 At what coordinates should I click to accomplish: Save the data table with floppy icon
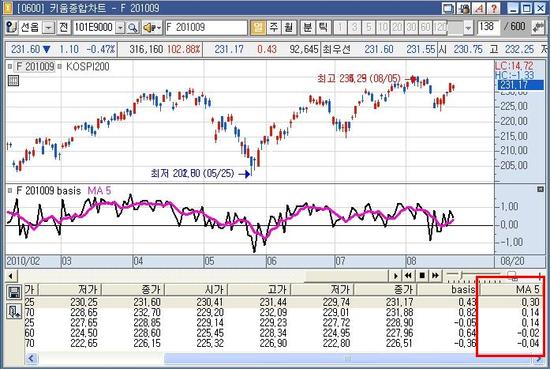[14, 292]
